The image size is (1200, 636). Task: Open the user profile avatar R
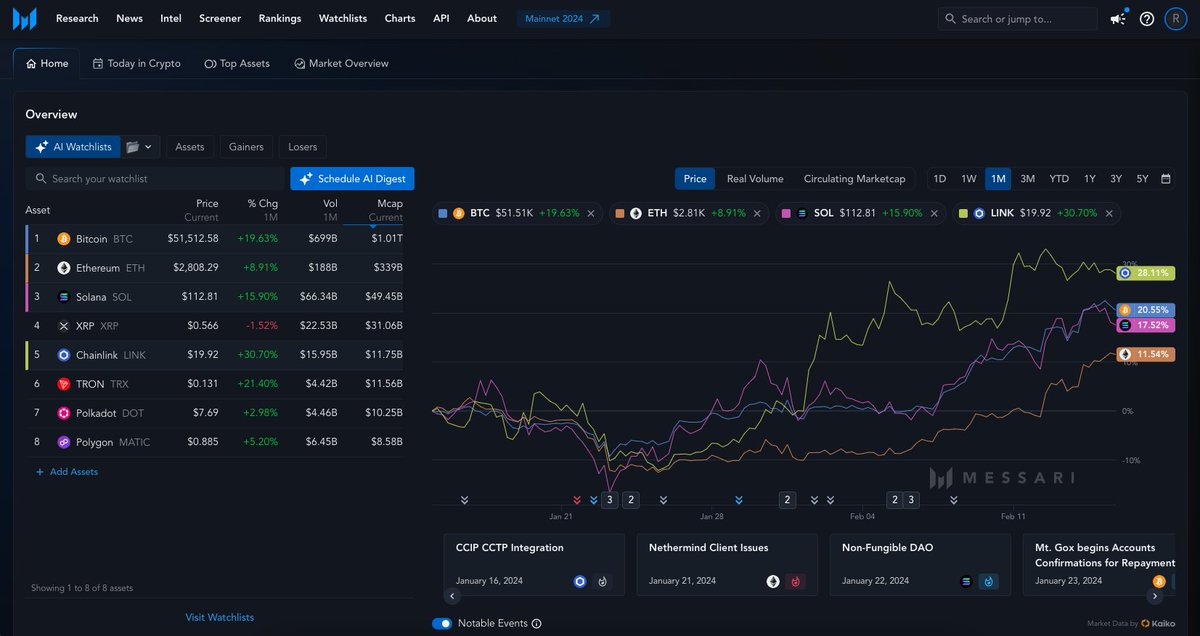tap(1176, 18)
